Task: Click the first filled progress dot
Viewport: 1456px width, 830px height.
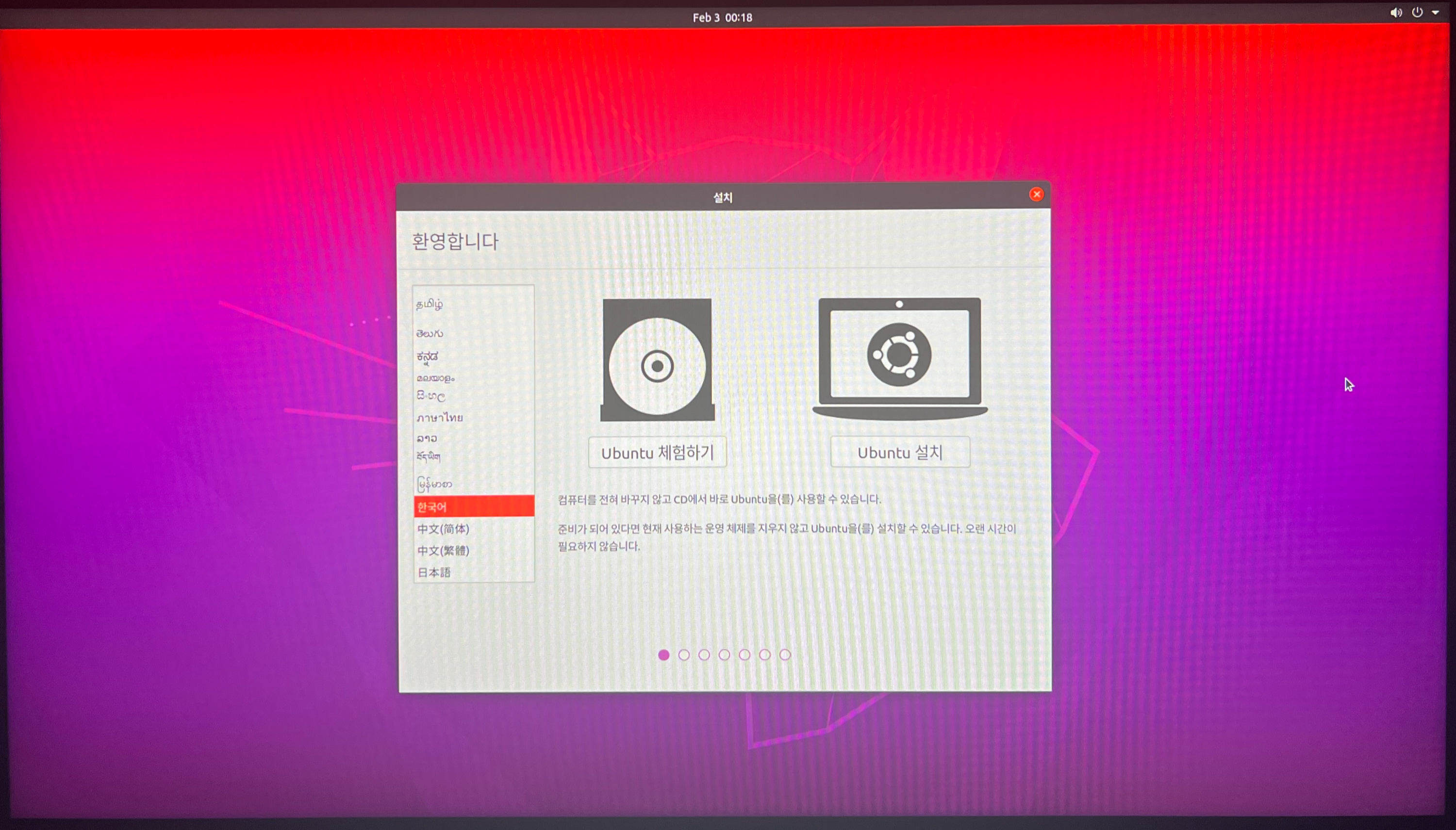Action: pyautogui.click(x=663, y=654)
